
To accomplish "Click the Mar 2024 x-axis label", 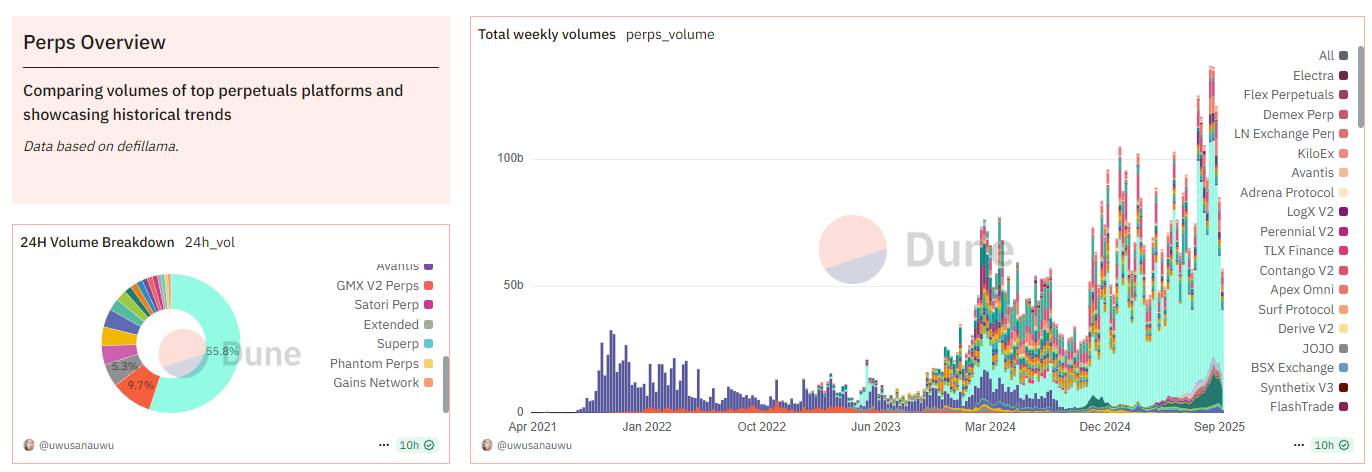I will 991,427.
